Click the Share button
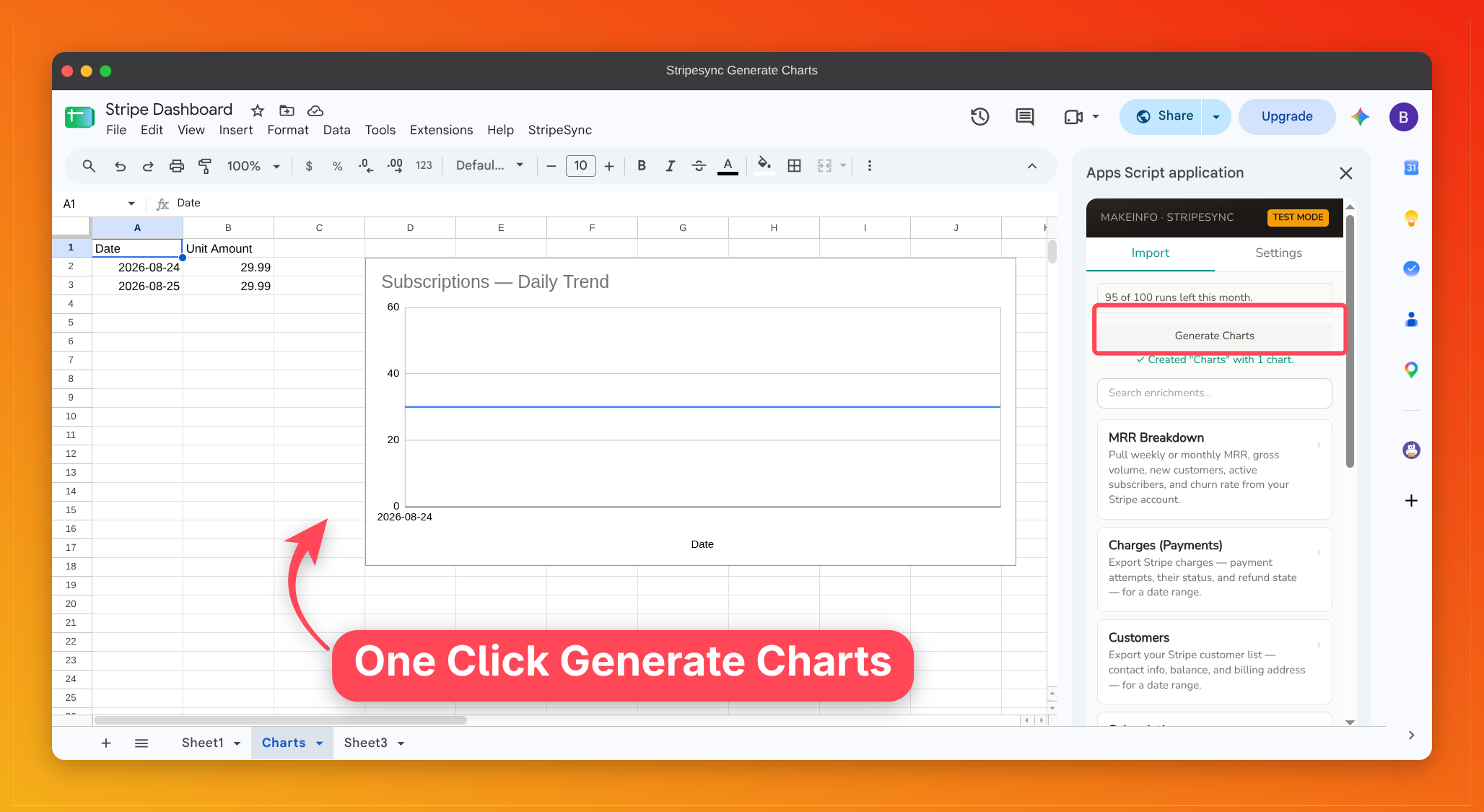Viewport: 1484px width, 812px height. 1162,116
